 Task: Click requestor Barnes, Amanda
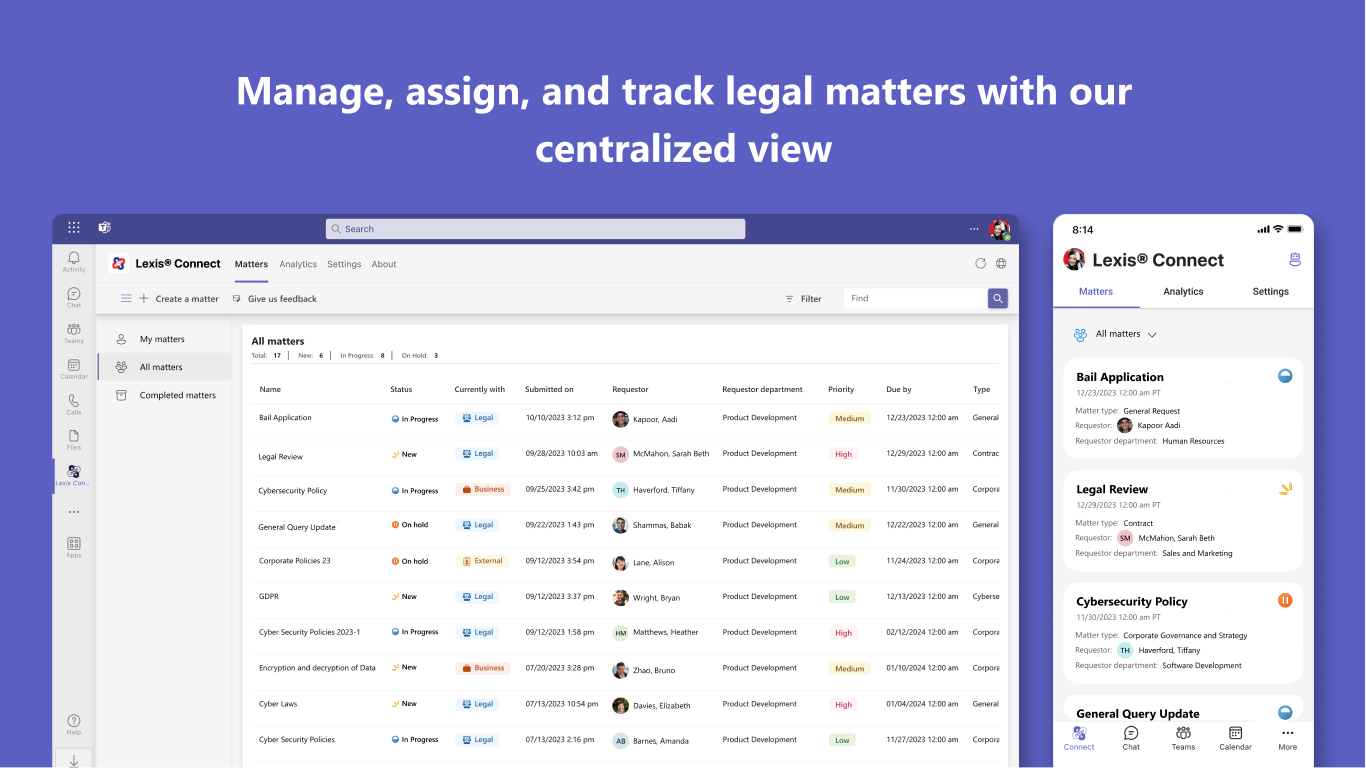pyautogui.click(x=651, y=740)
